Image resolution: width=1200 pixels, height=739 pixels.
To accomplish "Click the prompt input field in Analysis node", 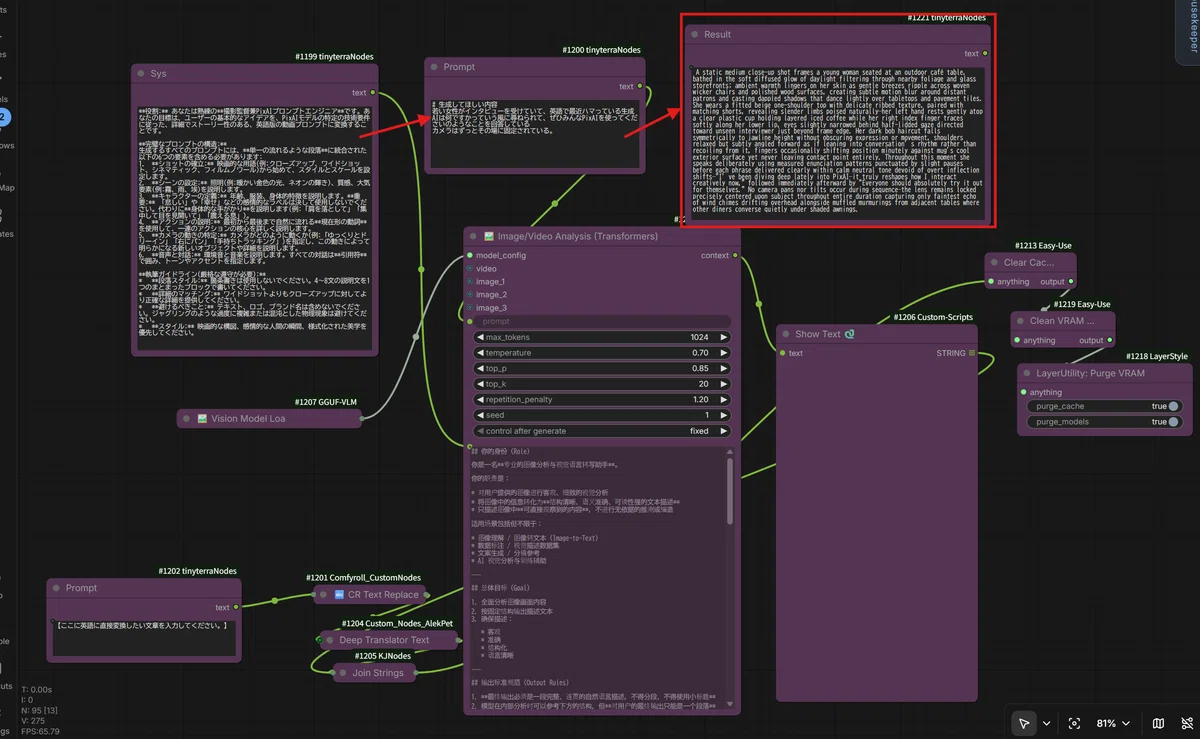I will click(x=602, y=321).
